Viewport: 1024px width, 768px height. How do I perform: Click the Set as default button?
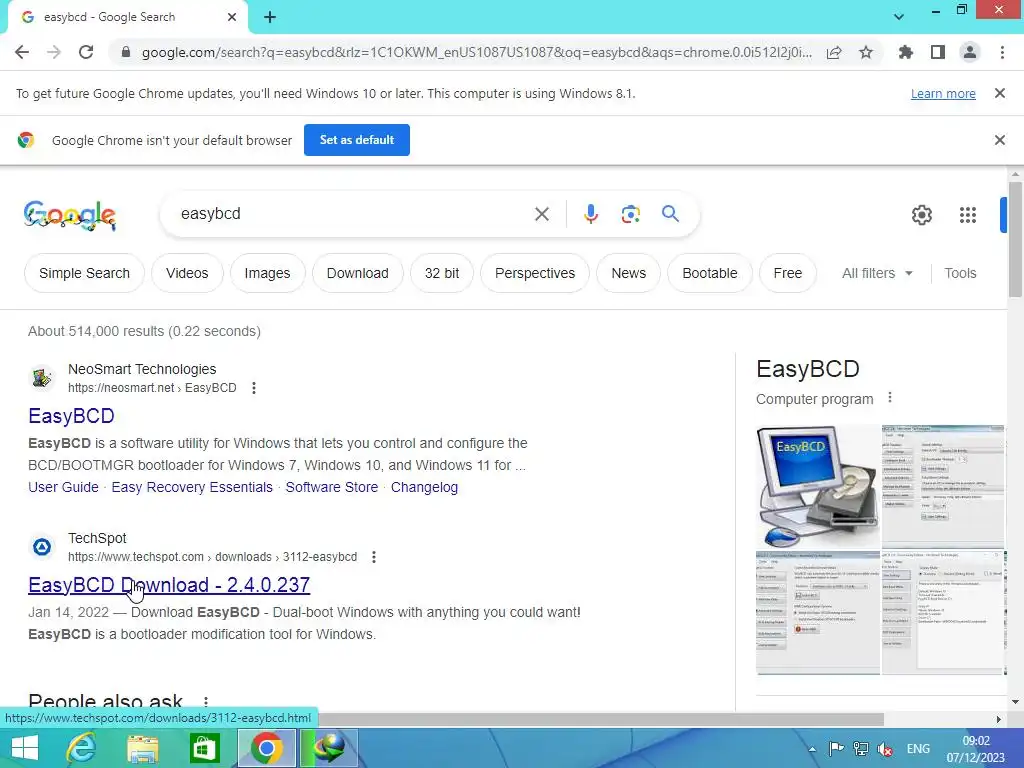click(x=357, y=140)
